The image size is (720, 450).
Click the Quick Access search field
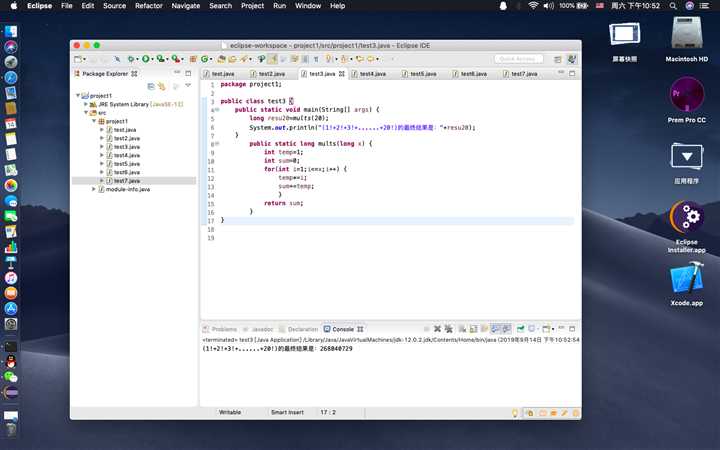(x=520, y=59)
